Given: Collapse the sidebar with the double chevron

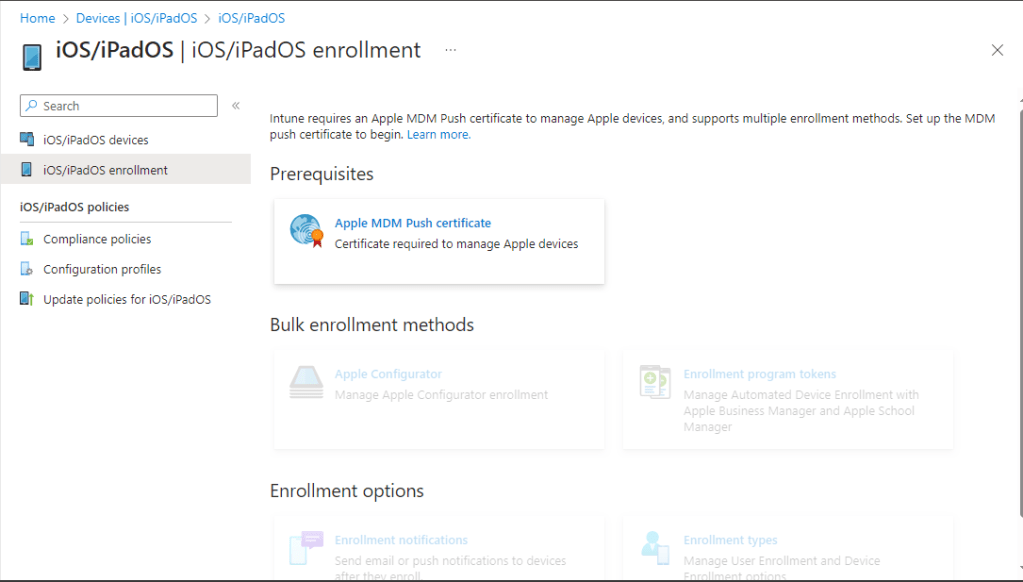Looking at the screenshot, I should coord(236,106).
